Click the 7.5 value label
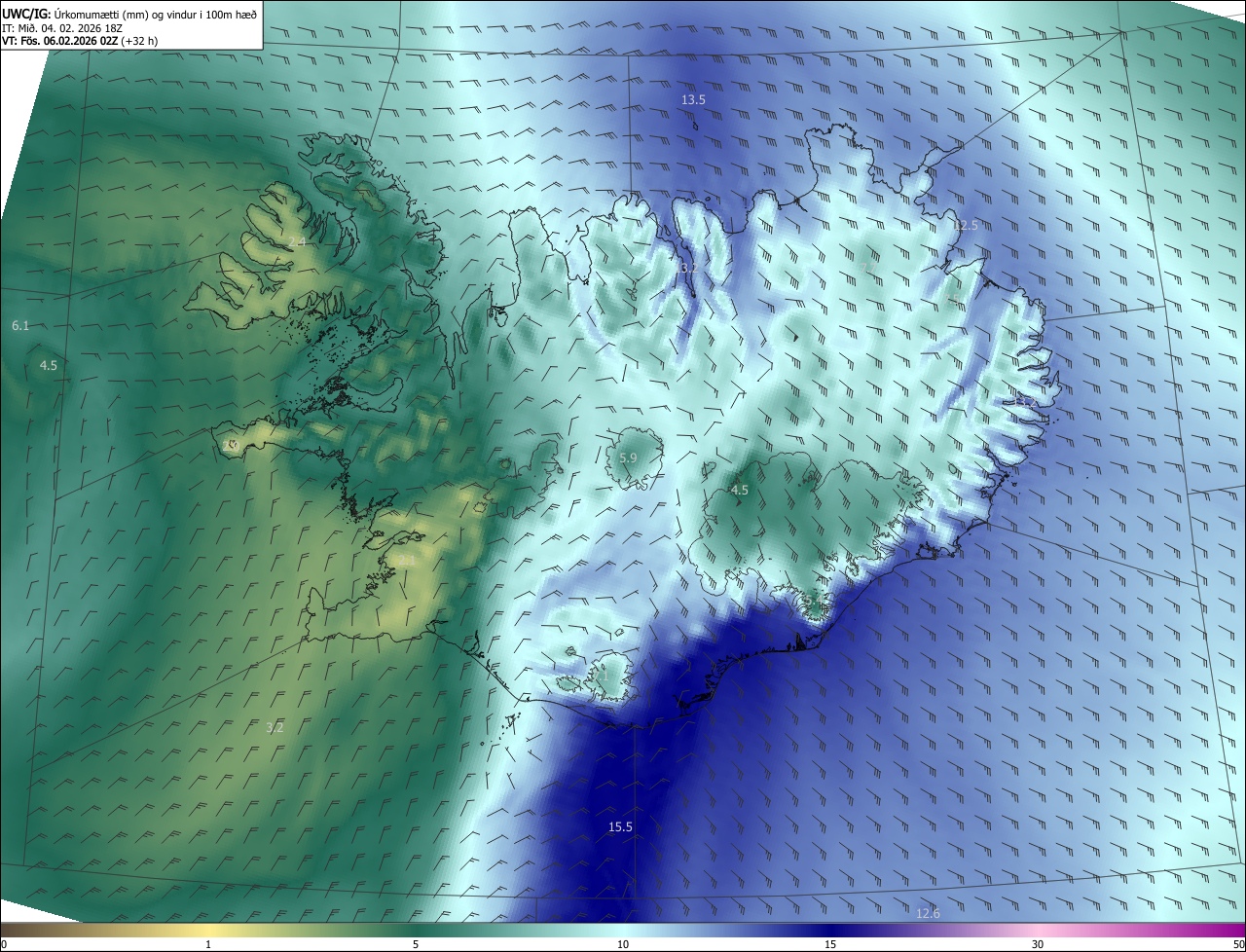1246x952 pixels. click(951, 299)
